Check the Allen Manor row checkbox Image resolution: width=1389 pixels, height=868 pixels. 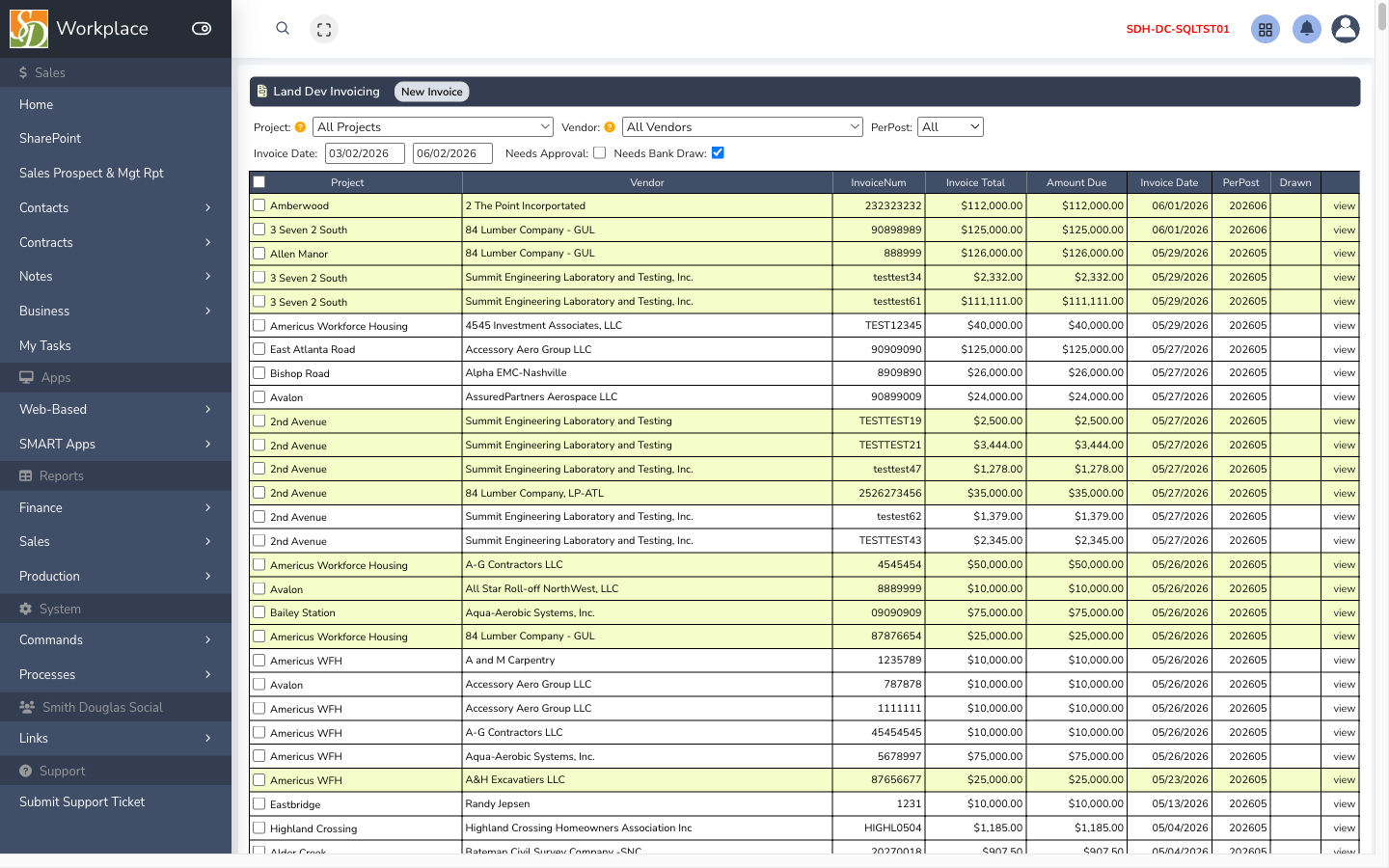click(x=259, y=254)
